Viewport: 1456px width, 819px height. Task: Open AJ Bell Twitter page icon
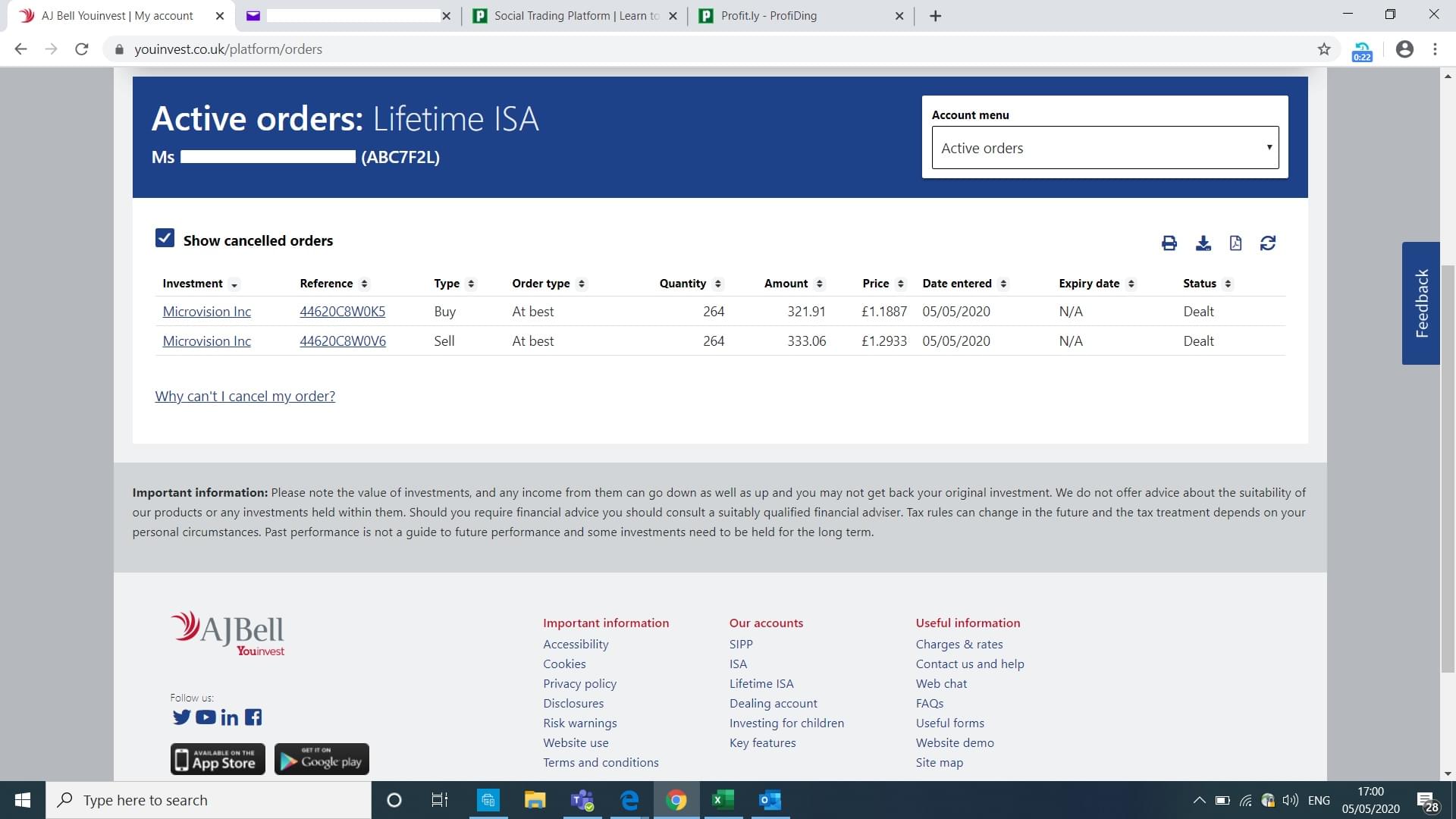click(181, 717)
